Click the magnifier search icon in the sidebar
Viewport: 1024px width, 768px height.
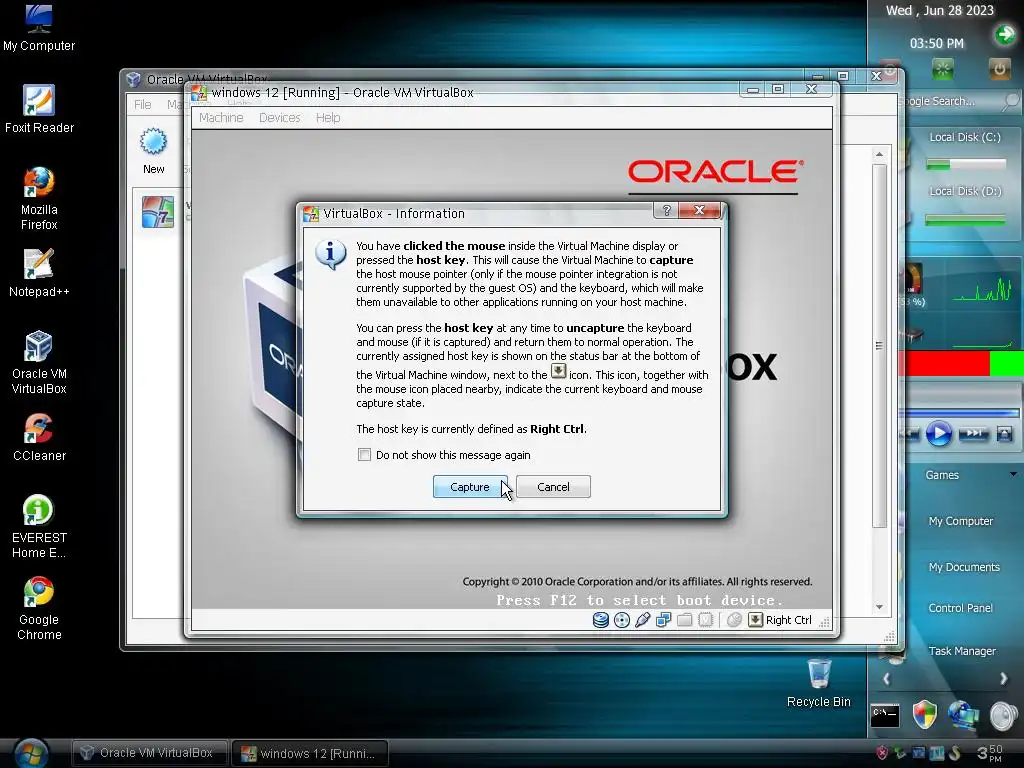[1010, 101]
